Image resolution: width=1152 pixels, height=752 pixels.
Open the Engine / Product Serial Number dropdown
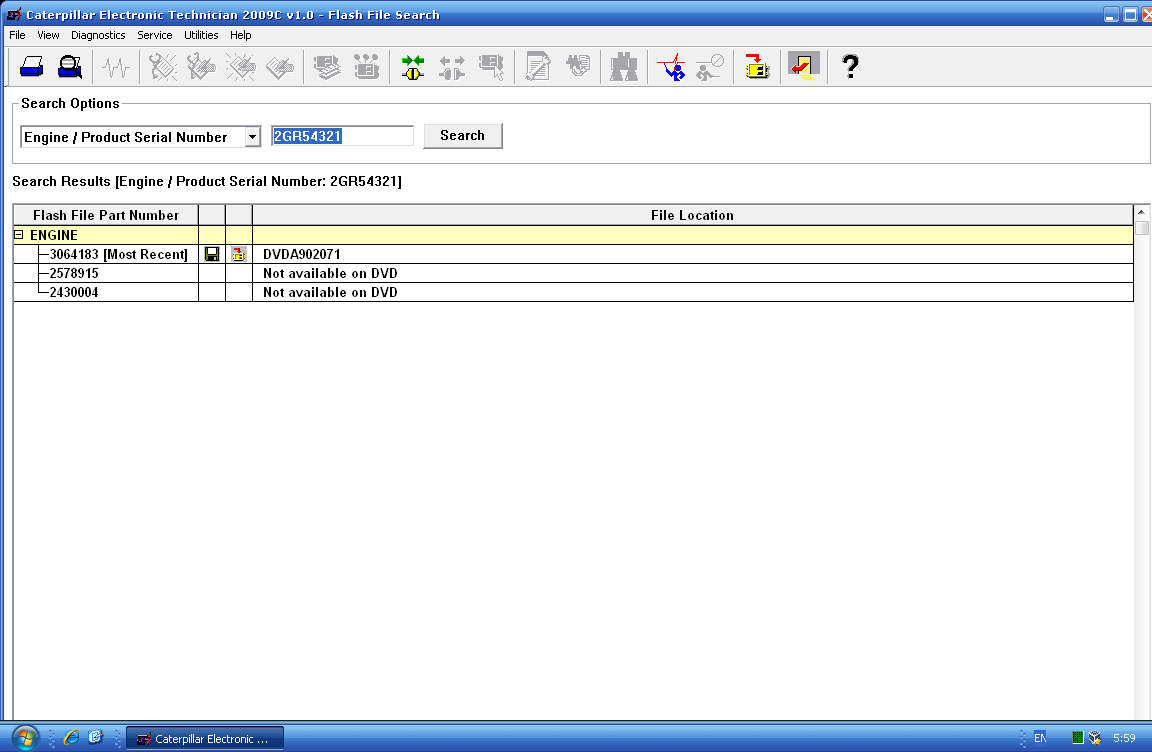(x=252, y=137)
